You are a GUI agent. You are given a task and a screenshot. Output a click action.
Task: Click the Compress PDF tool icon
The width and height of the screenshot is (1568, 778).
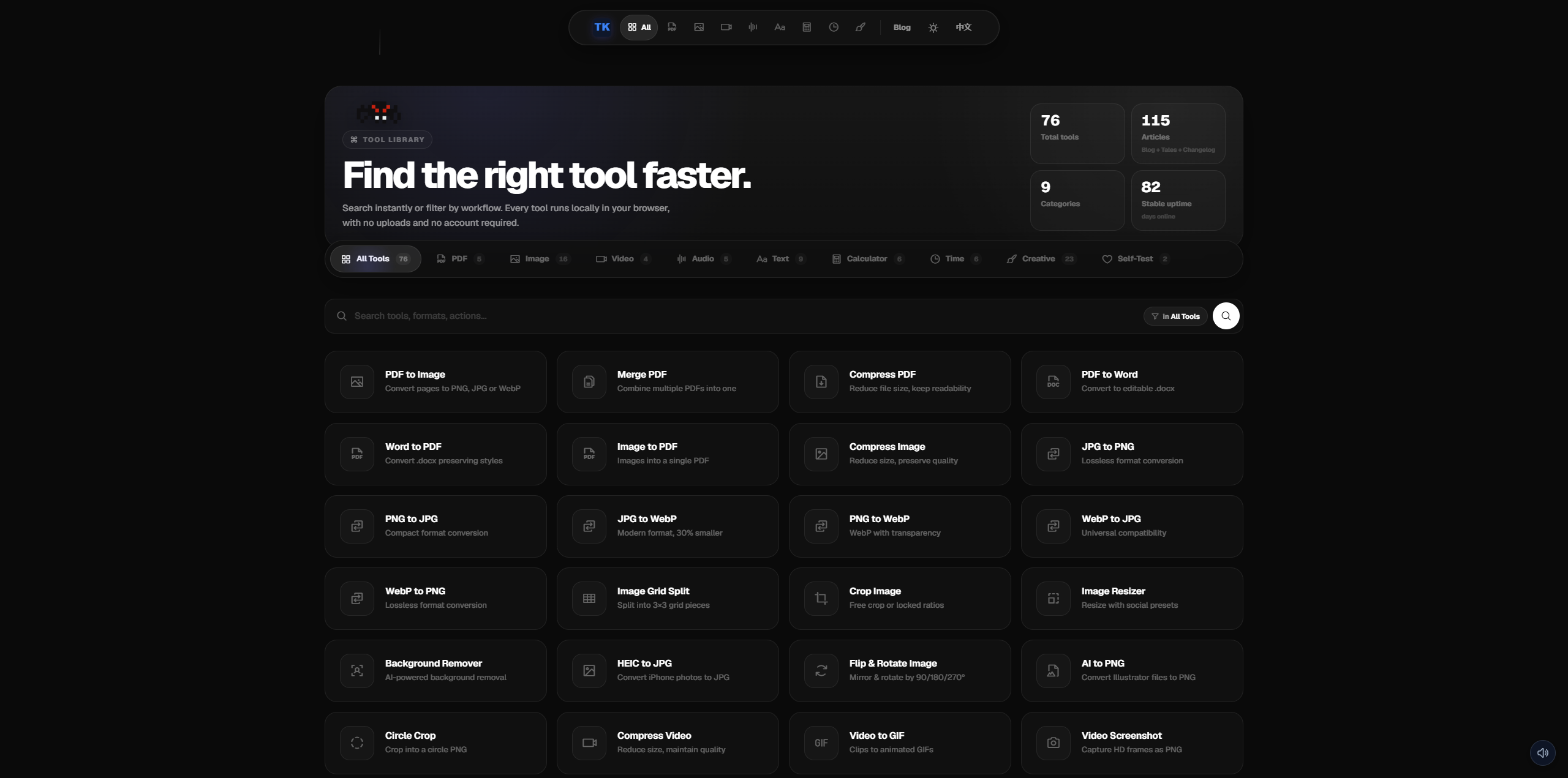pyautogui.click(x=821, y=382)
